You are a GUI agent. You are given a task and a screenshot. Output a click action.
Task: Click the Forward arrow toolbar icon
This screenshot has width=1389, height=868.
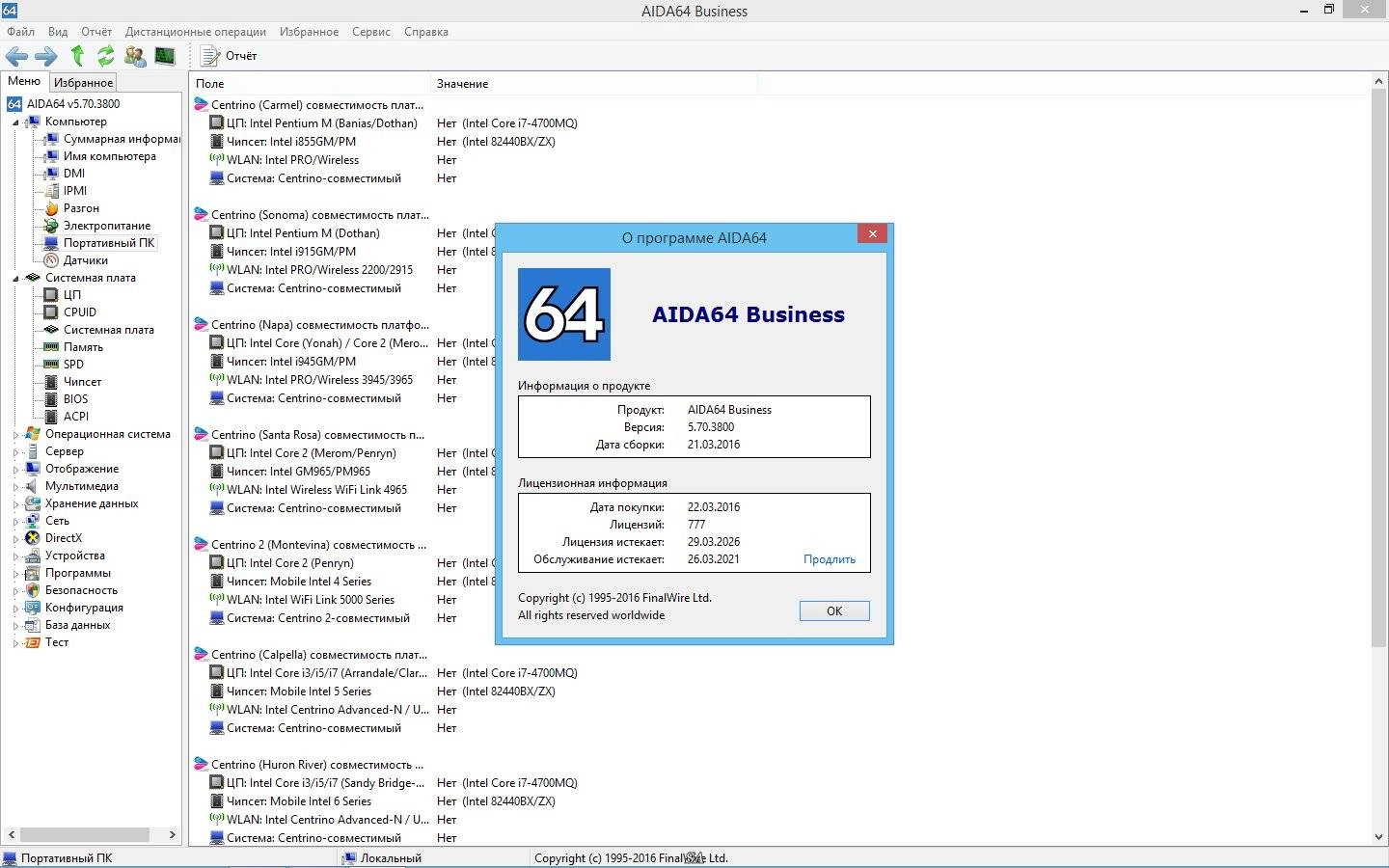coord(46,56)
